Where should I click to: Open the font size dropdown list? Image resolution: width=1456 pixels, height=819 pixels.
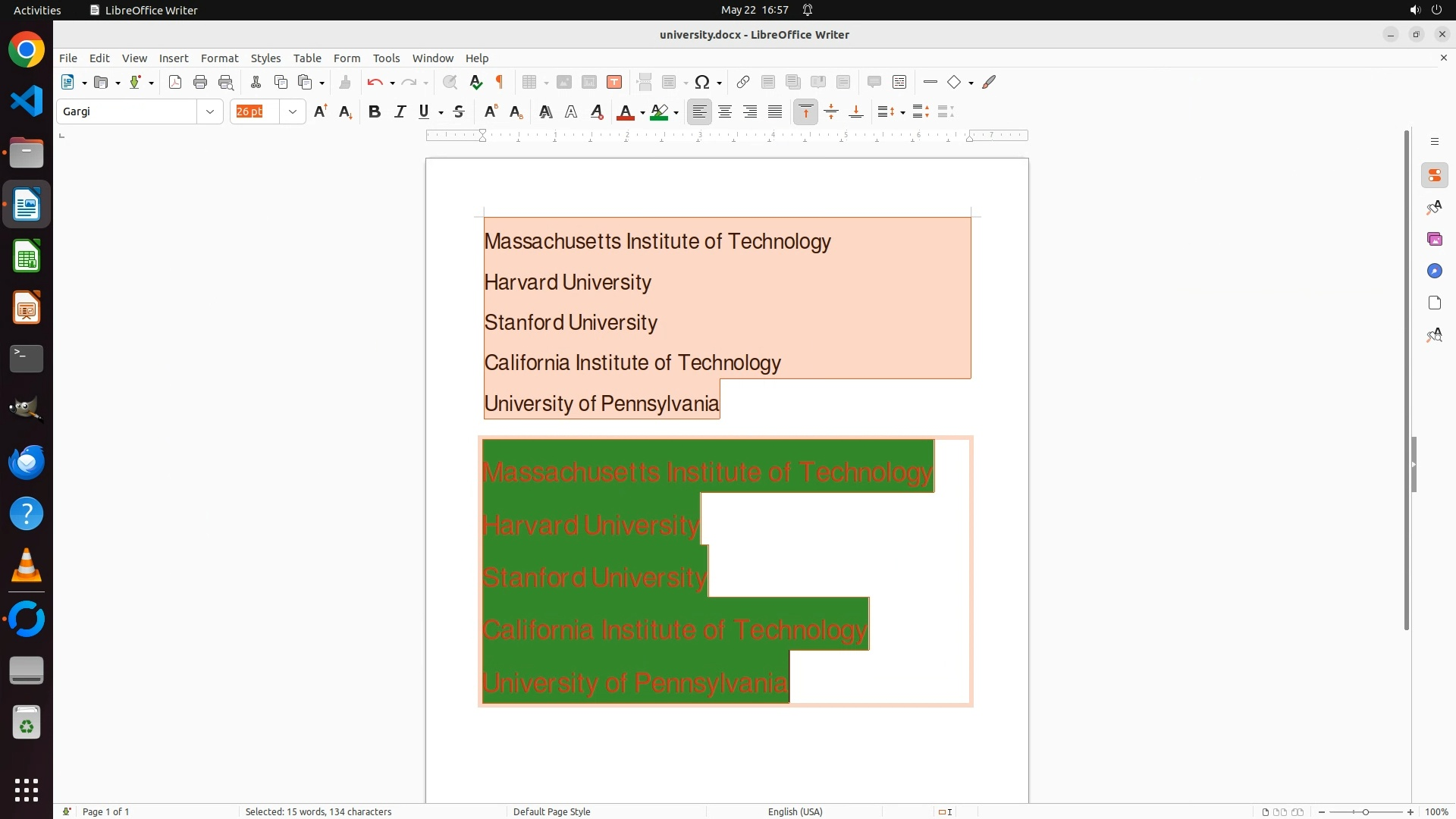click(293, 111)
